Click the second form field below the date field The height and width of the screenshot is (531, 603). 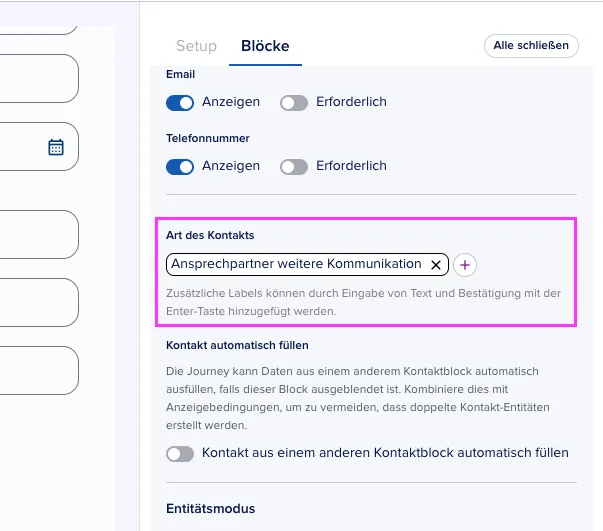coord(38,303)
